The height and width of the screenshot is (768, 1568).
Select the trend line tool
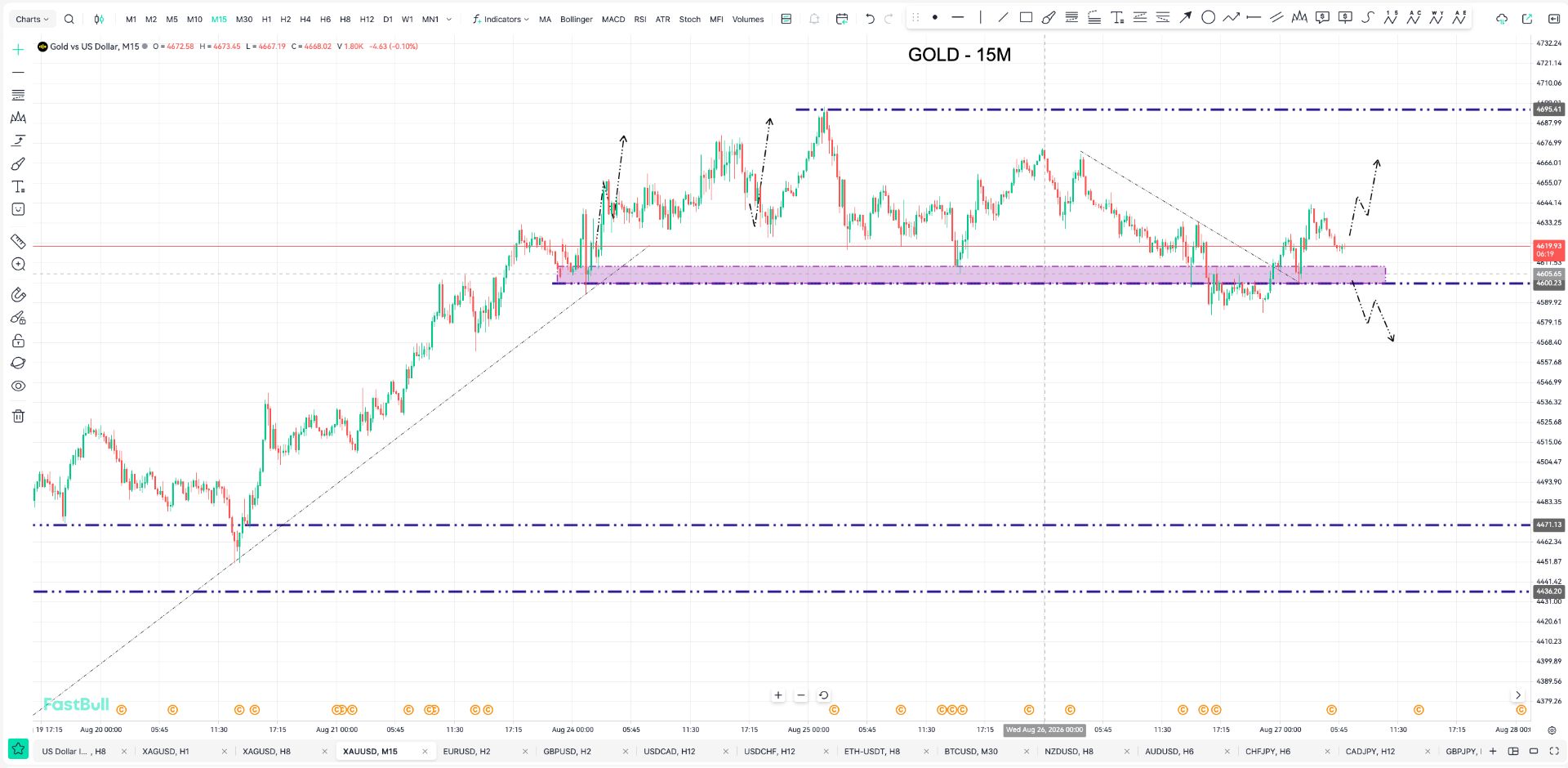click(1003, 17)
